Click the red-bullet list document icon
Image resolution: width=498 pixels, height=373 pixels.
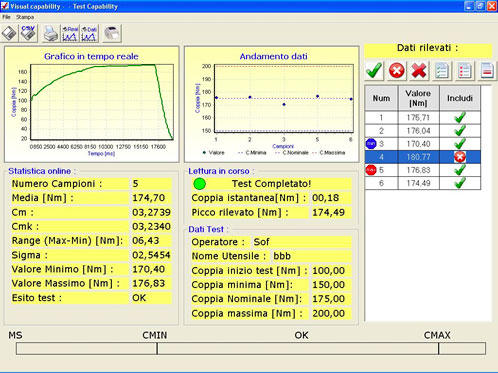coord(465,71)
